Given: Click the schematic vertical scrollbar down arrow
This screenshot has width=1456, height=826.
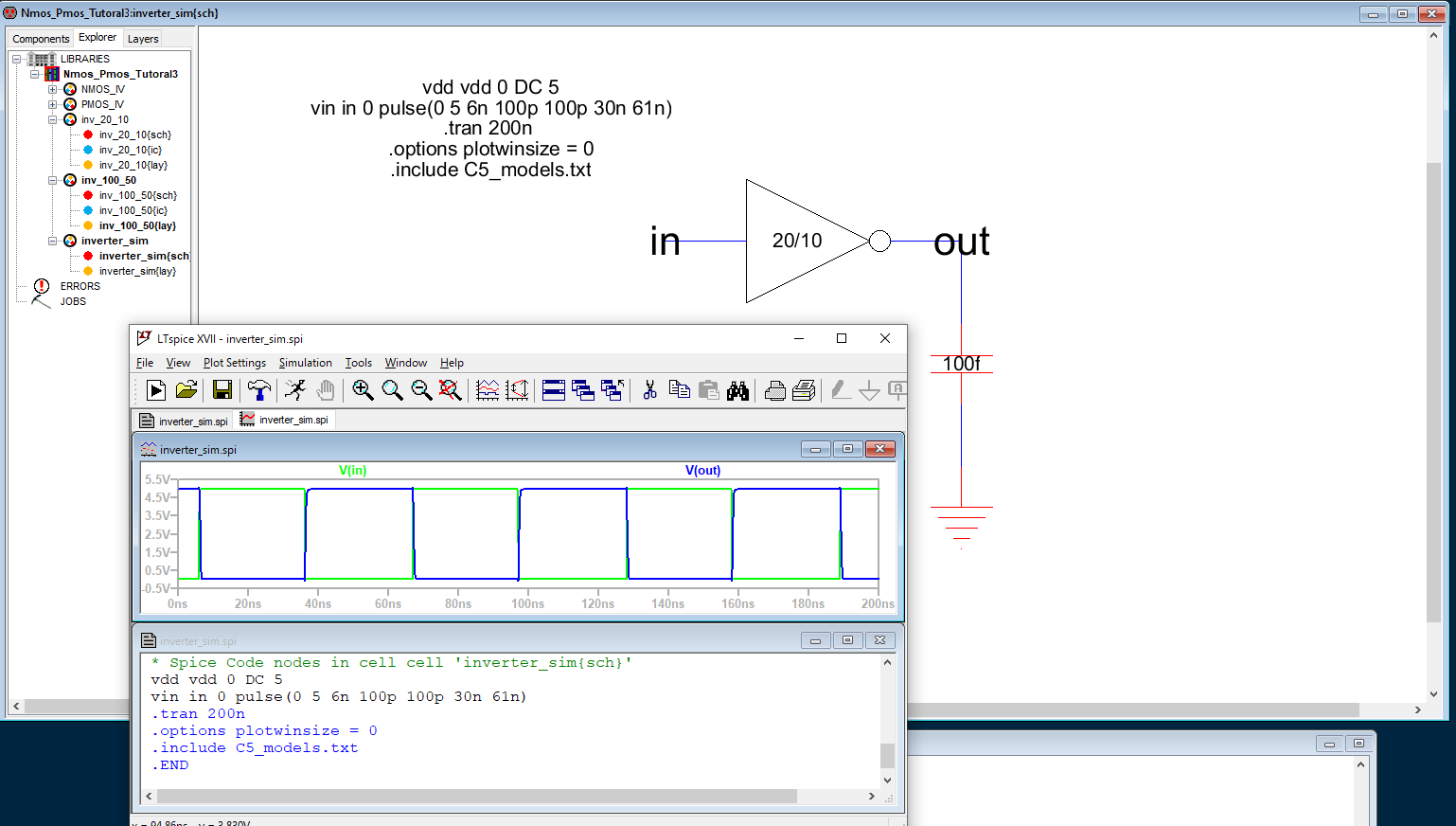Looking at the screenshot, I should click(x=1433, y=694).
